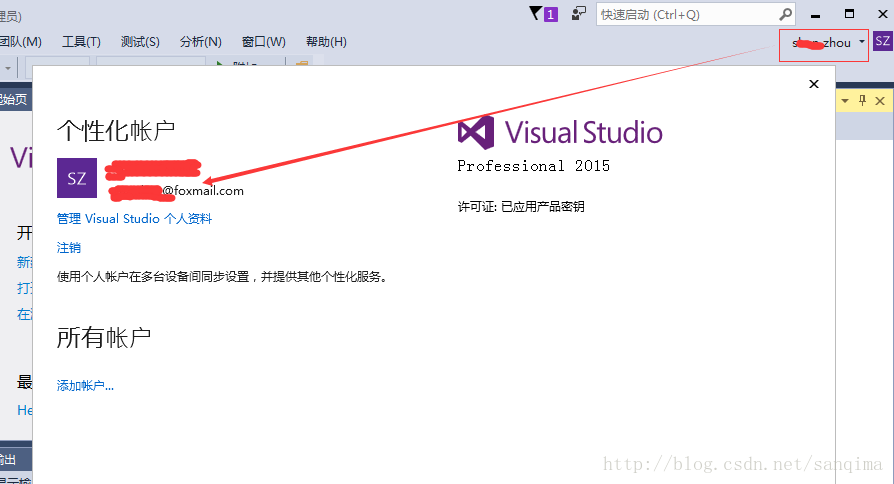Viewport: 894px width, 484px height.
Task: Open the account name dropdown arrow
Action: [x=862, y=41]
